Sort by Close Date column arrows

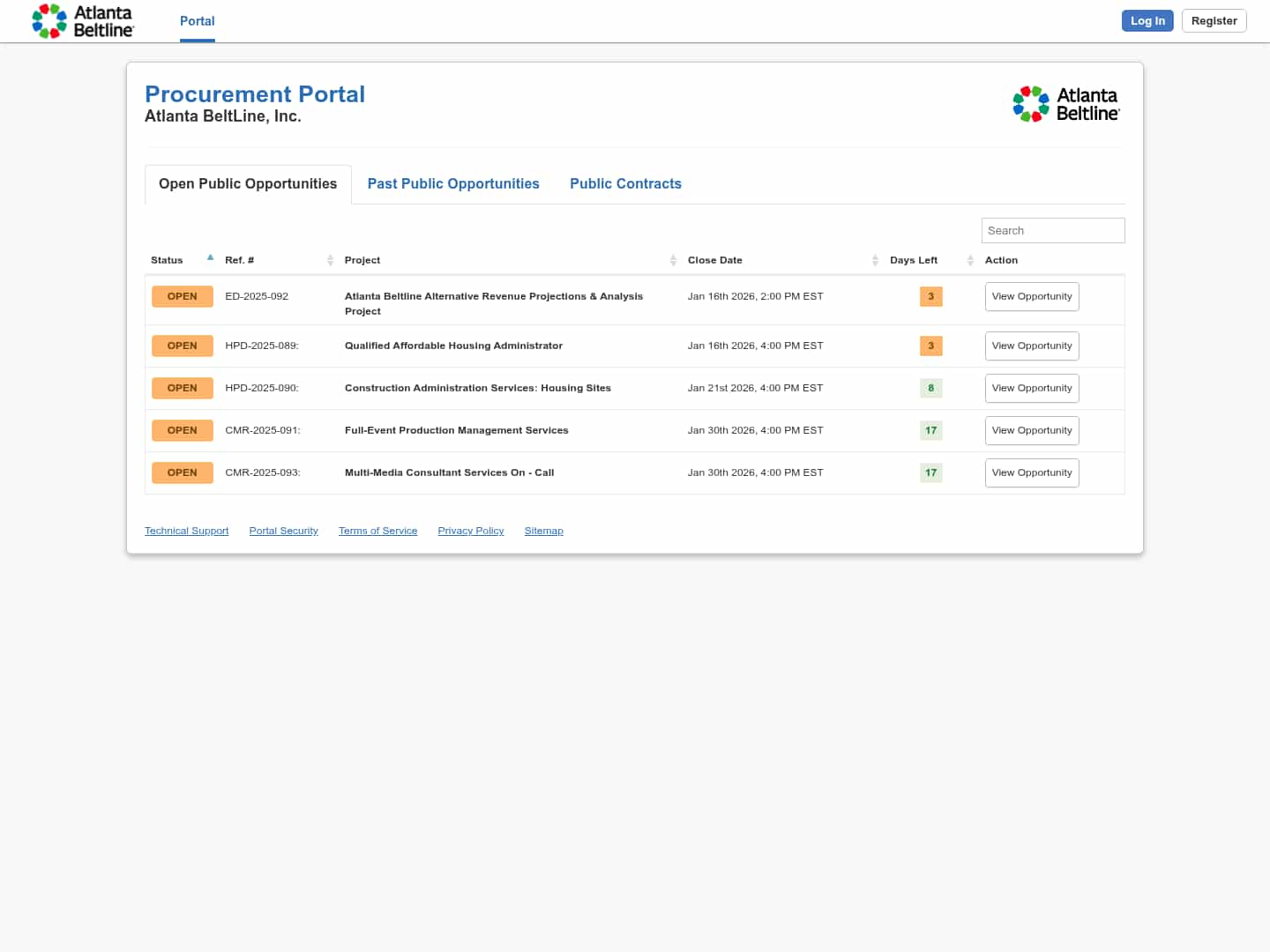875,260
